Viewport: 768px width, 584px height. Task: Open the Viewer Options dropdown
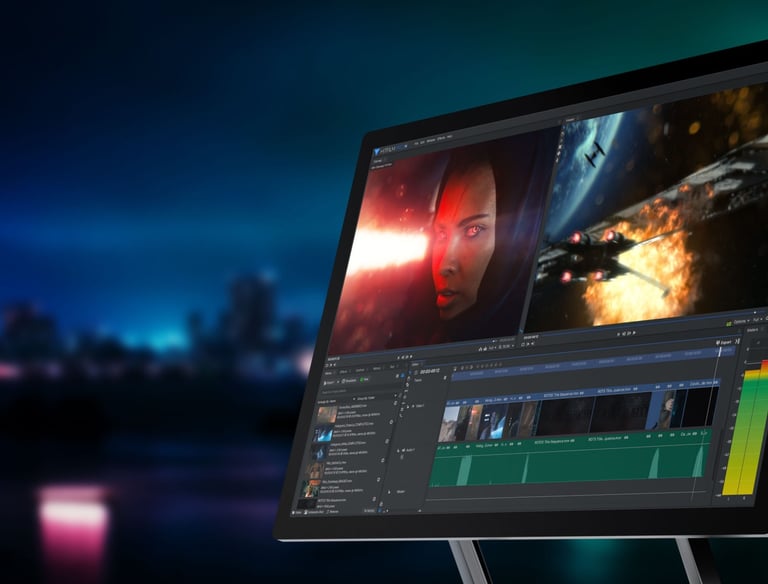click(740, 322)
